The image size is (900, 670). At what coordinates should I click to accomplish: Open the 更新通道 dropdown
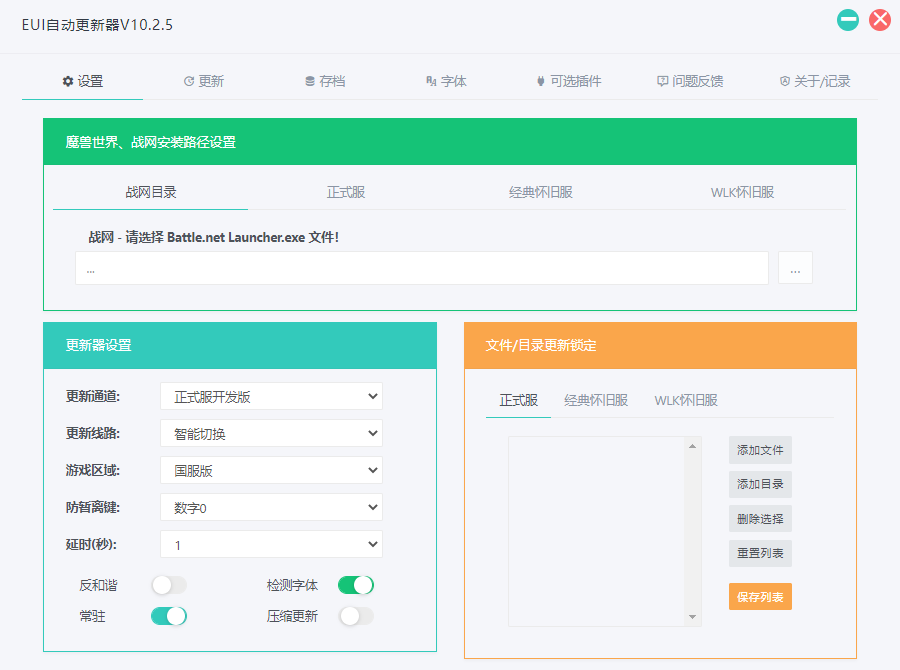[x=271, y=396]
